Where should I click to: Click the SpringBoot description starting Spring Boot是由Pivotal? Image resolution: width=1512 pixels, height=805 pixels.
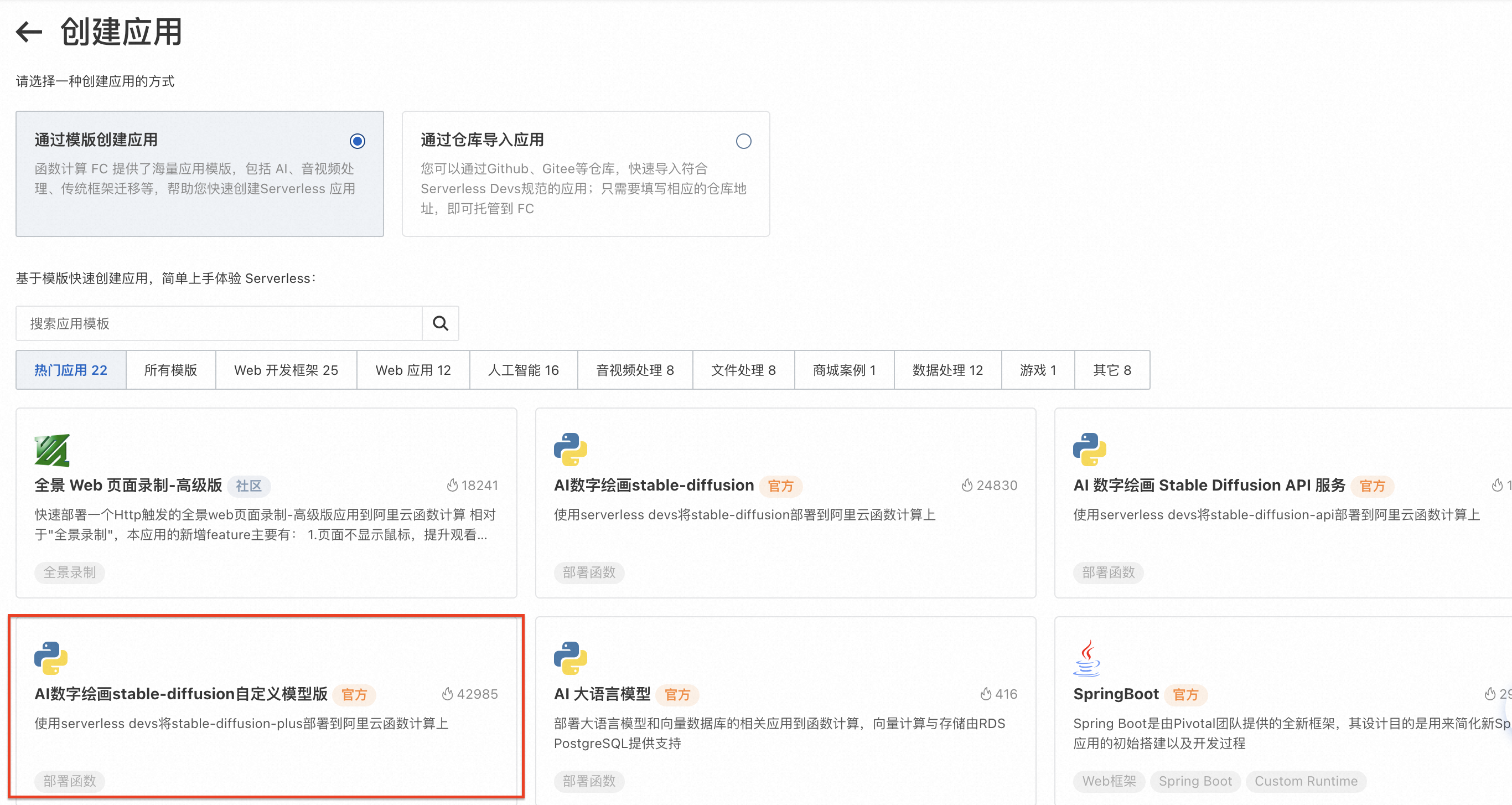pos(1291,733)
